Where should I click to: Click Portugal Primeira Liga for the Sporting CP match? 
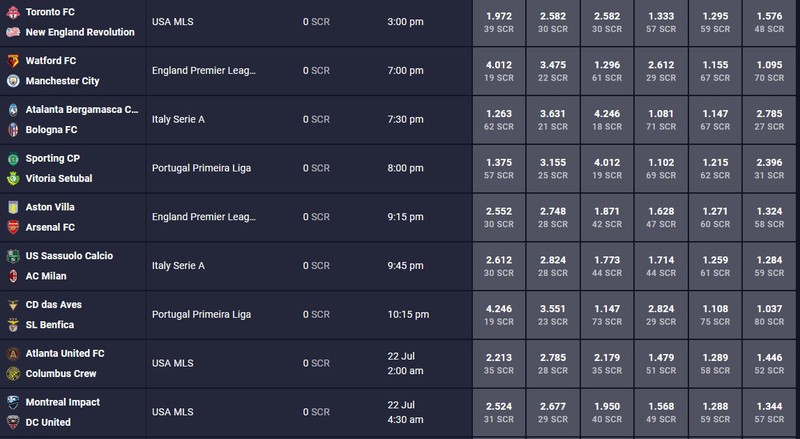[202, 168]
